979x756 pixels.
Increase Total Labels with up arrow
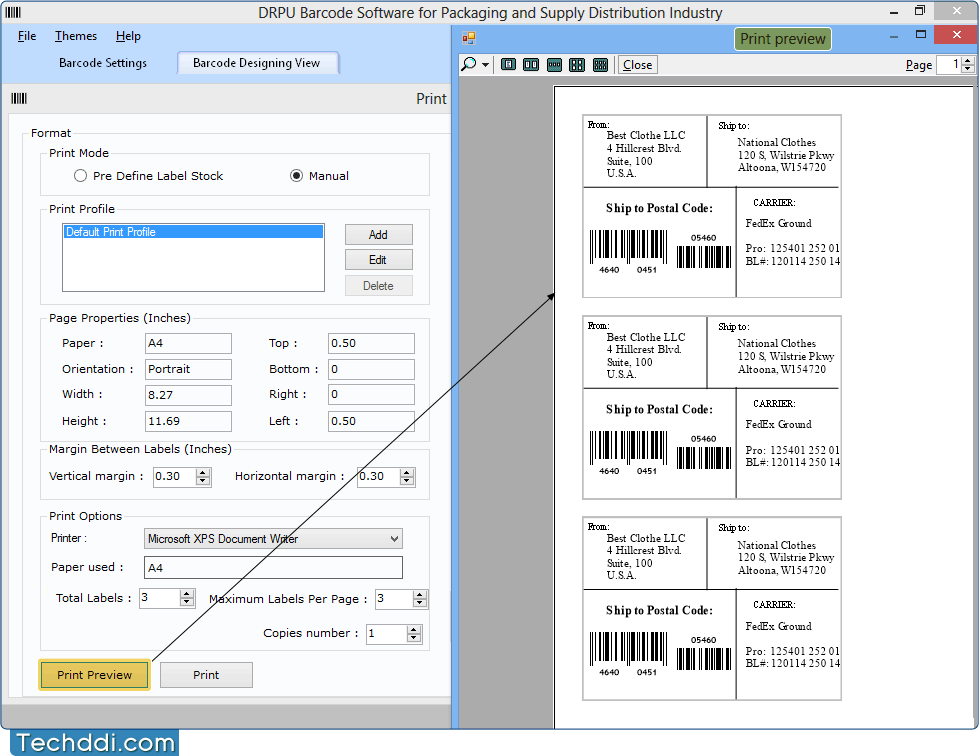click(187, 594)
